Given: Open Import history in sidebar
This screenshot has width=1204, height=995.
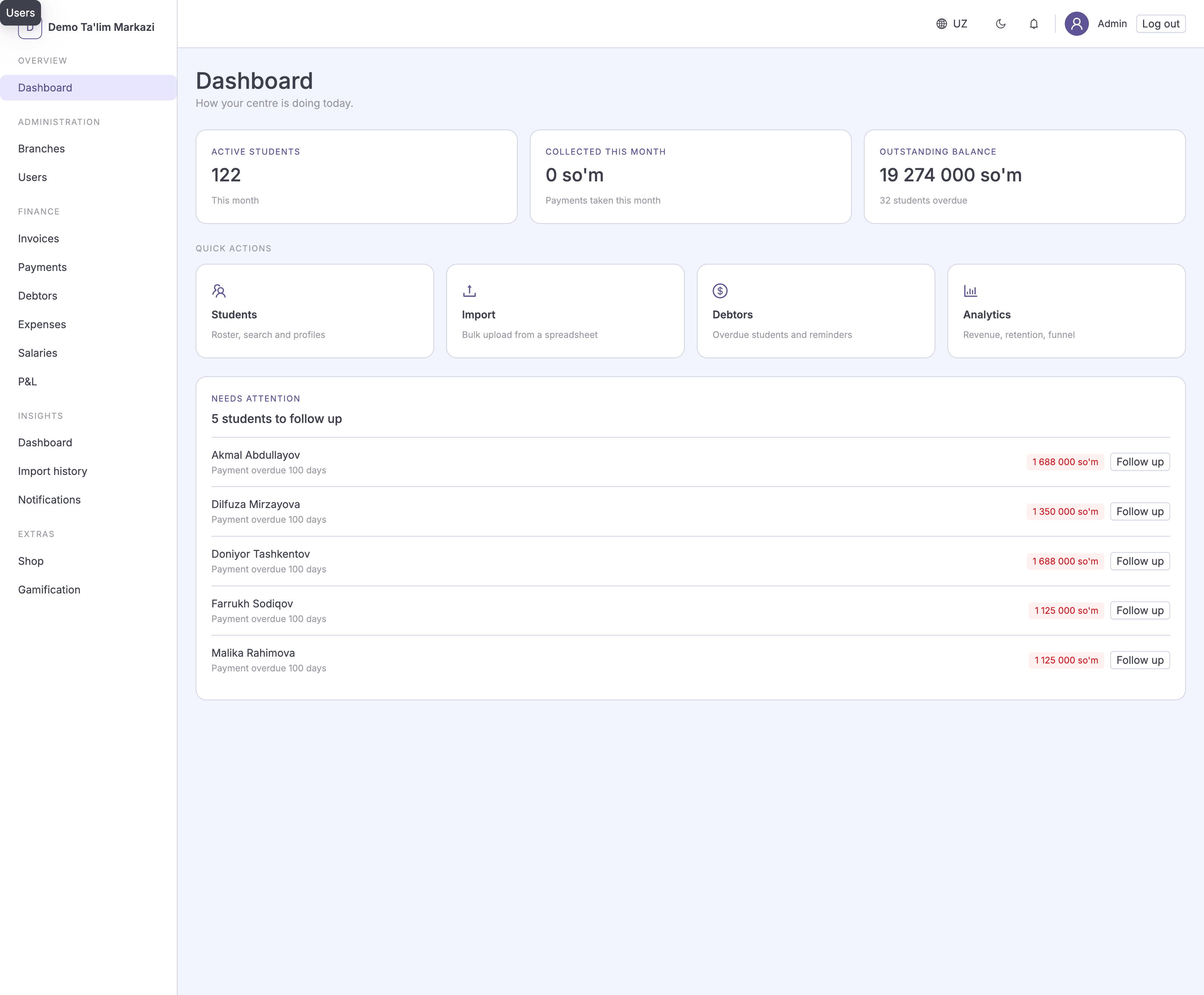Looking at the screenshot, I should (88, 471).
